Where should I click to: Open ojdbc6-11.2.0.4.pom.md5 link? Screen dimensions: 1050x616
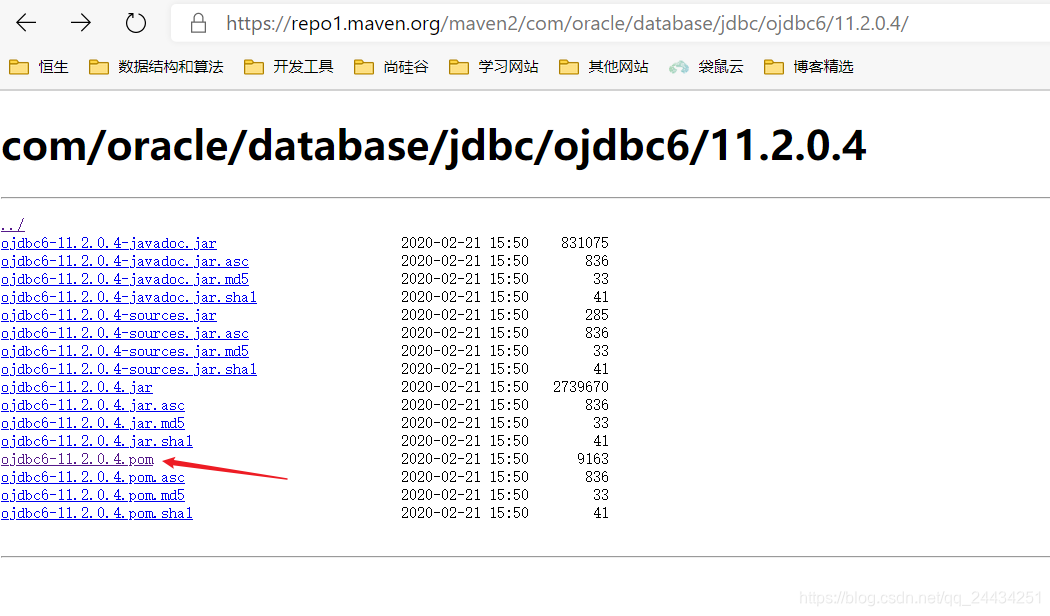92,496
